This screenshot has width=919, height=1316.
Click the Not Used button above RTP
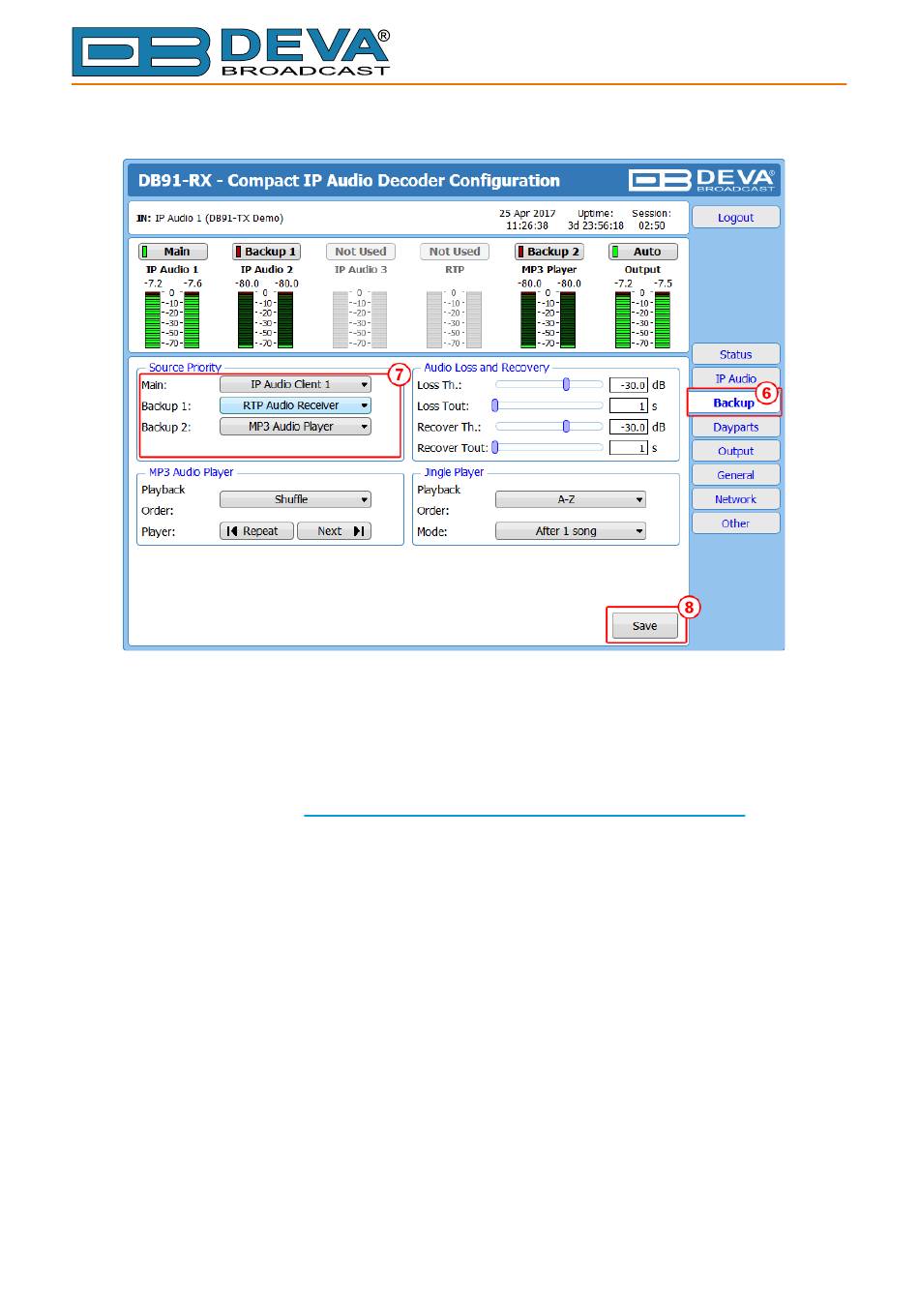[454, 252]
